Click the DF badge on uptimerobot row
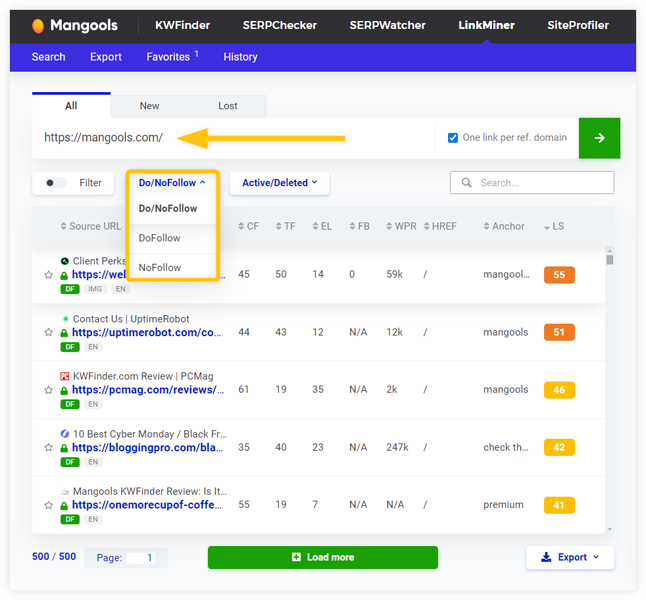 coord(70,347)
